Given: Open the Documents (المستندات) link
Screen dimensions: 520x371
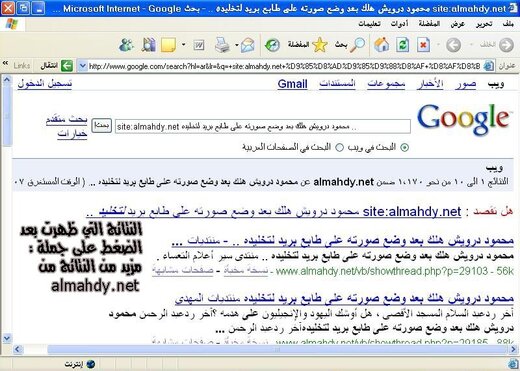Looking at the screenshot, I should 337,84.
